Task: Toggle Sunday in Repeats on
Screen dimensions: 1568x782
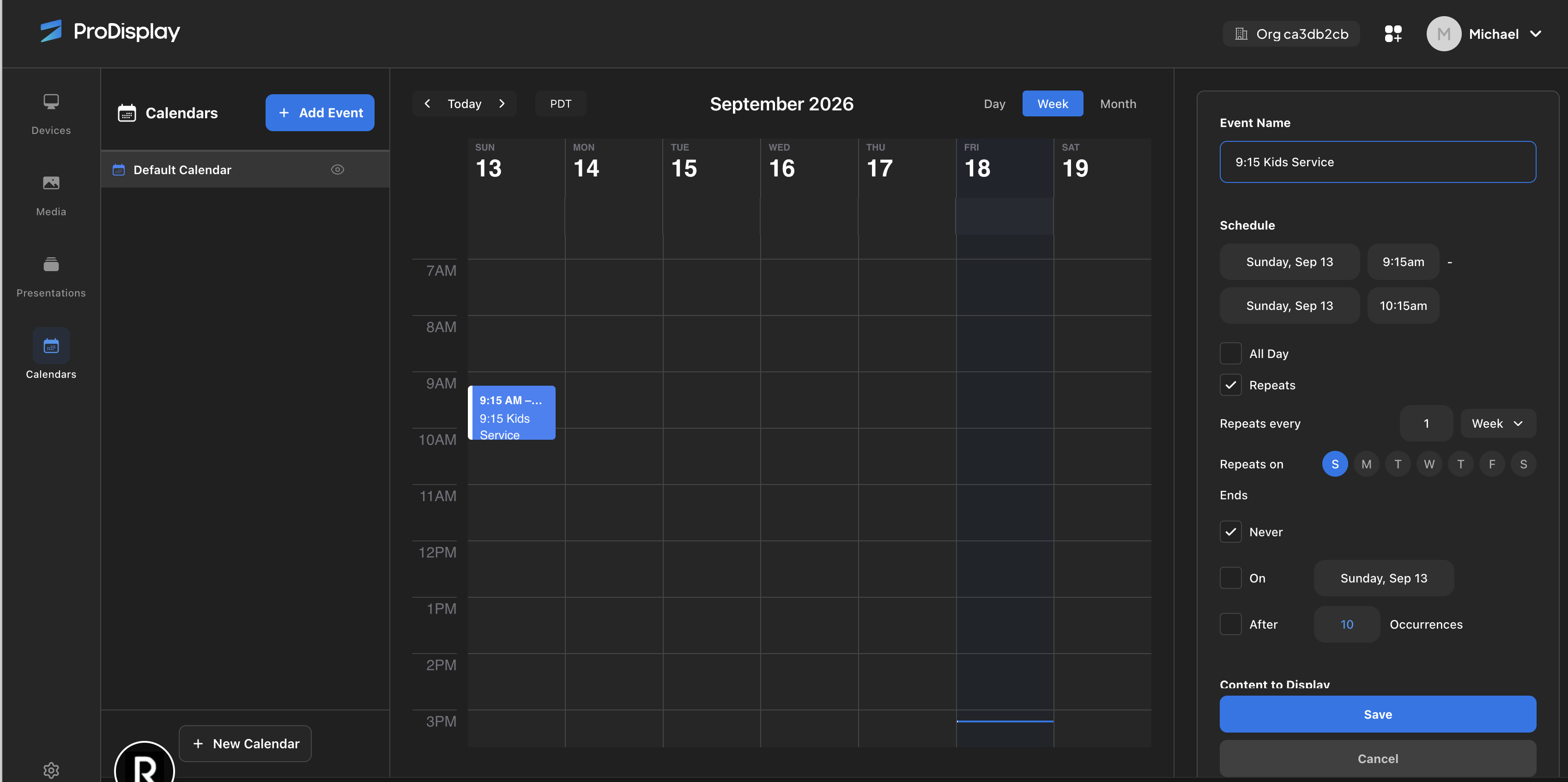Action: (1335, 464)
